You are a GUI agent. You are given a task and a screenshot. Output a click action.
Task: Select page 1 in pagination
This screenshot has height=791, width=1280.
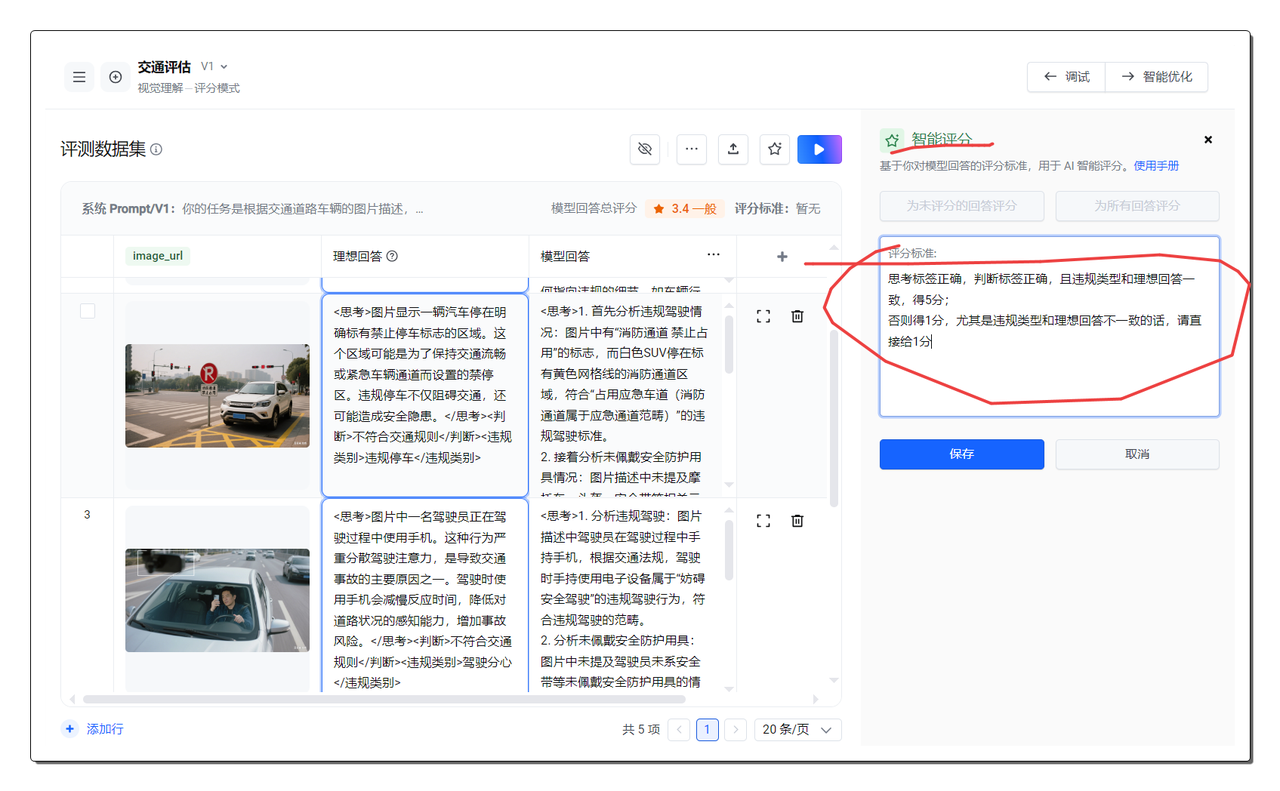[707, 730]
